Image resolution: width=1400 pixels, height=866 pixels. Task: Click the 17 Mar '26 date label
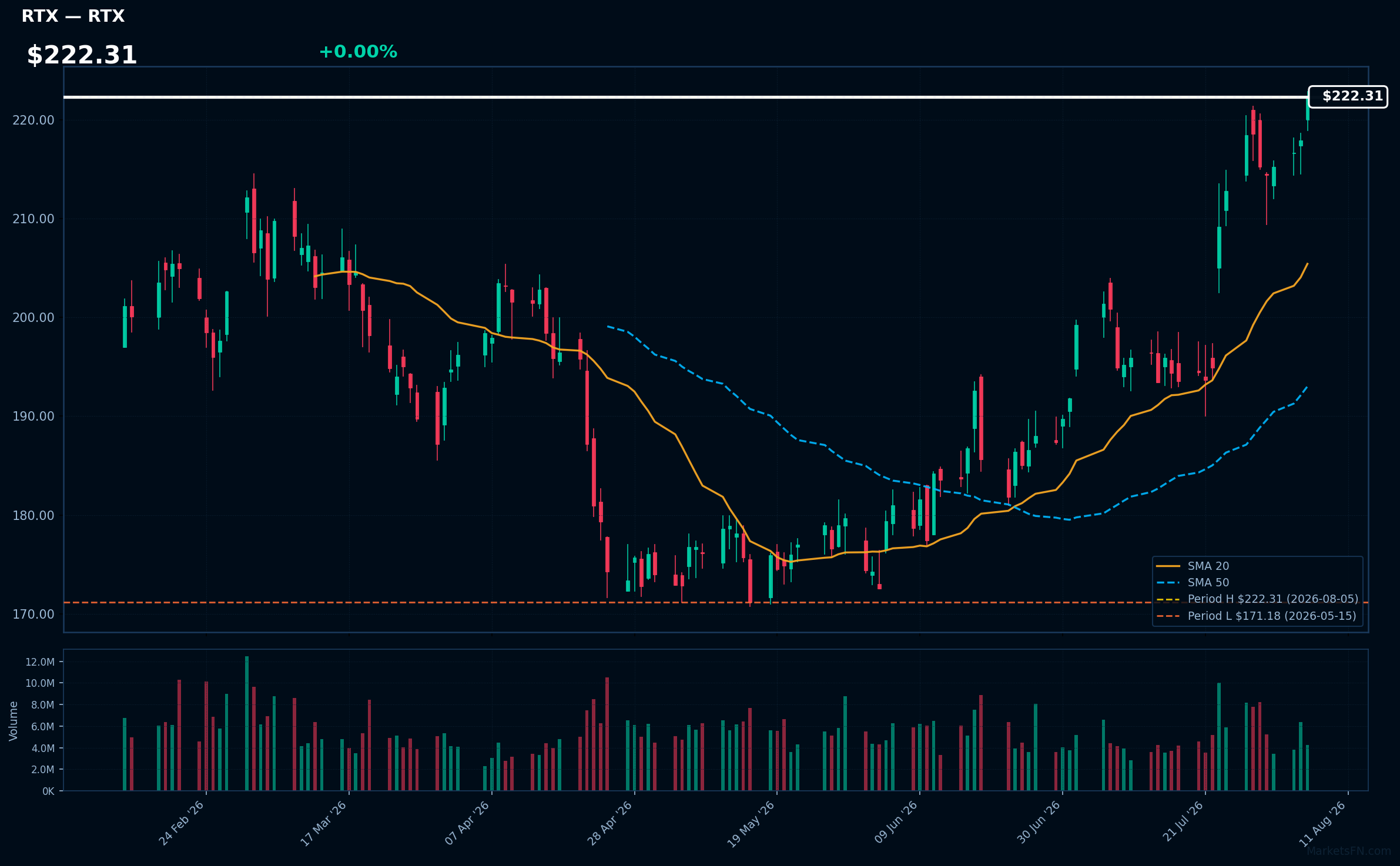324,823
